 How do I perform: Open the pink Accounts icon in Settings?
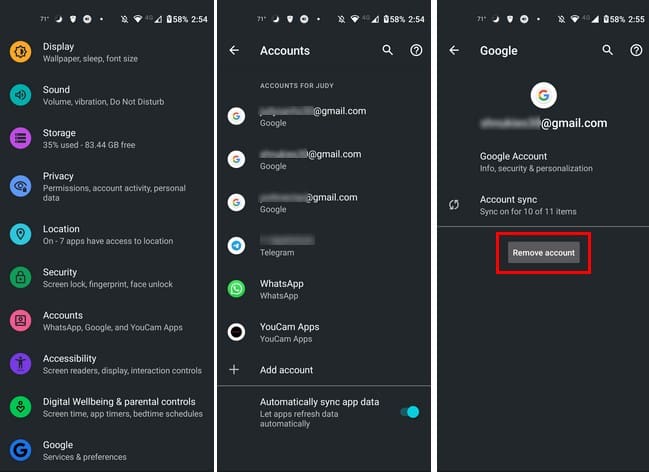click(20, 321)
